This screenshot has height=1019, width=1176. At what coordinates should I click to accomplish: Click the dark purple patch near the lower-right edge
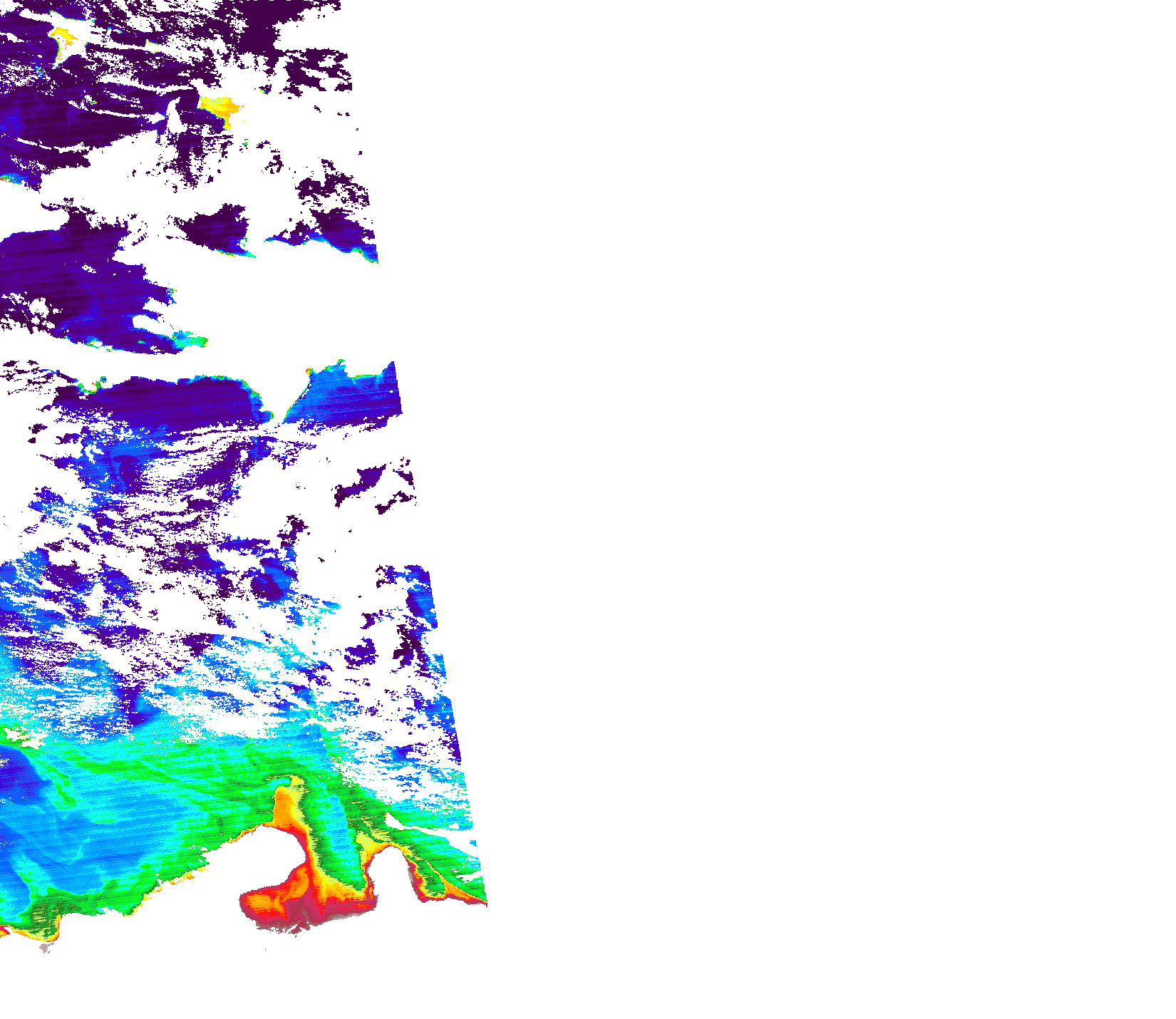[410, 645]
